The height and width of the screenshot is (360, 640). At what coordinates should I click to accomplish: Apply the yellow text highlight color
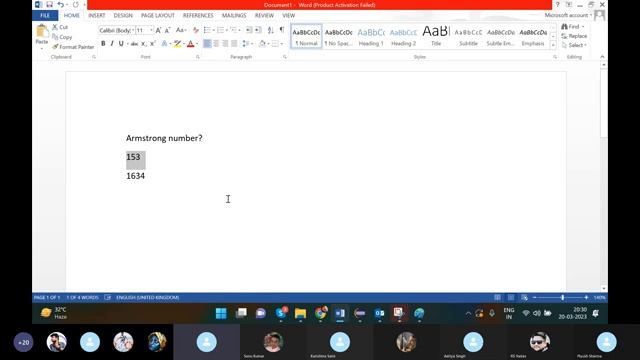tap(177, 44)
